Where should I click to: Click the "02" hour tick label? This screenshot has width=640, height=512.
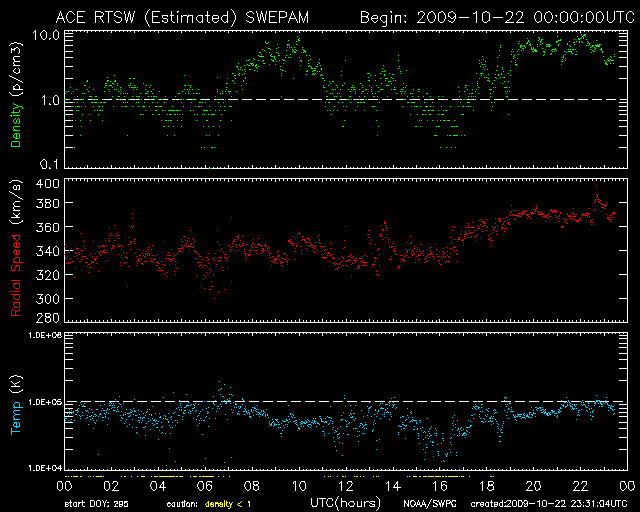[x=111, y=486]
